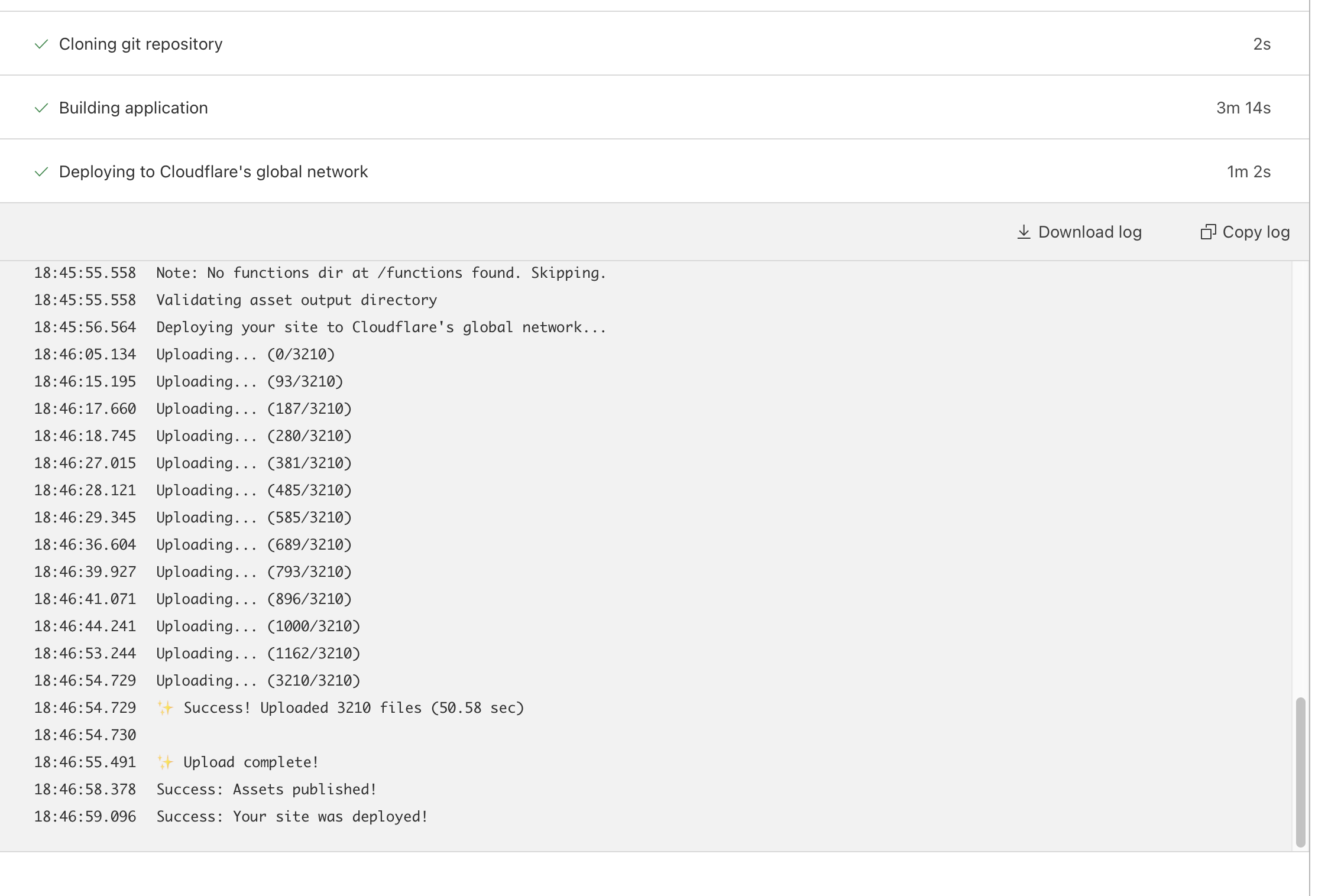The image size is (1328, 896).
Task: Collapse Deploying to Cloudflare's global network step
Action: coord(213,172)
